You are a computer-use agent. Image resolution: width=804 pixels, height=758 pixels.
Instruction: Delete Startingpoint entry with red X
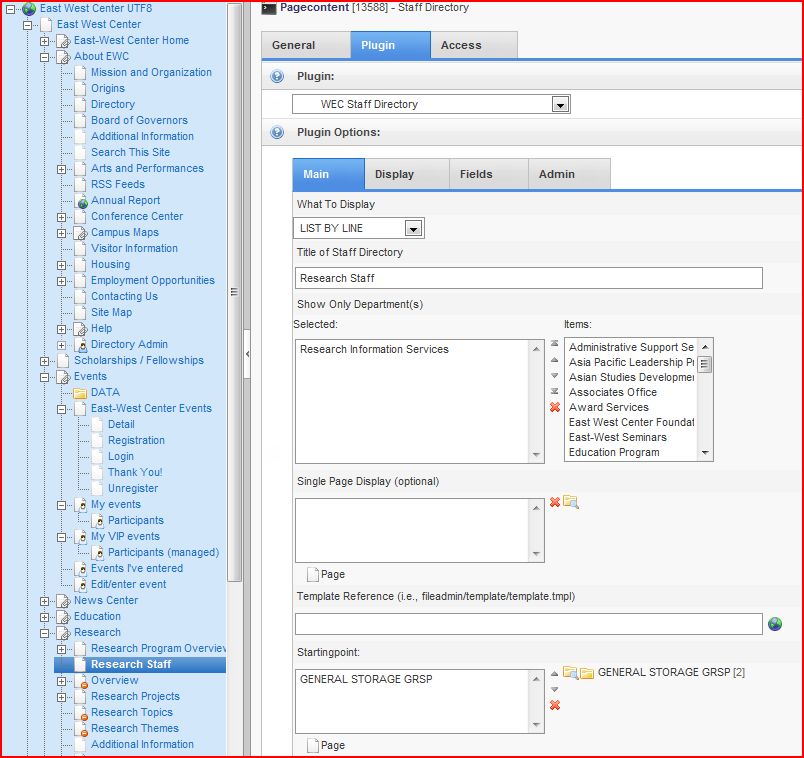555,705
